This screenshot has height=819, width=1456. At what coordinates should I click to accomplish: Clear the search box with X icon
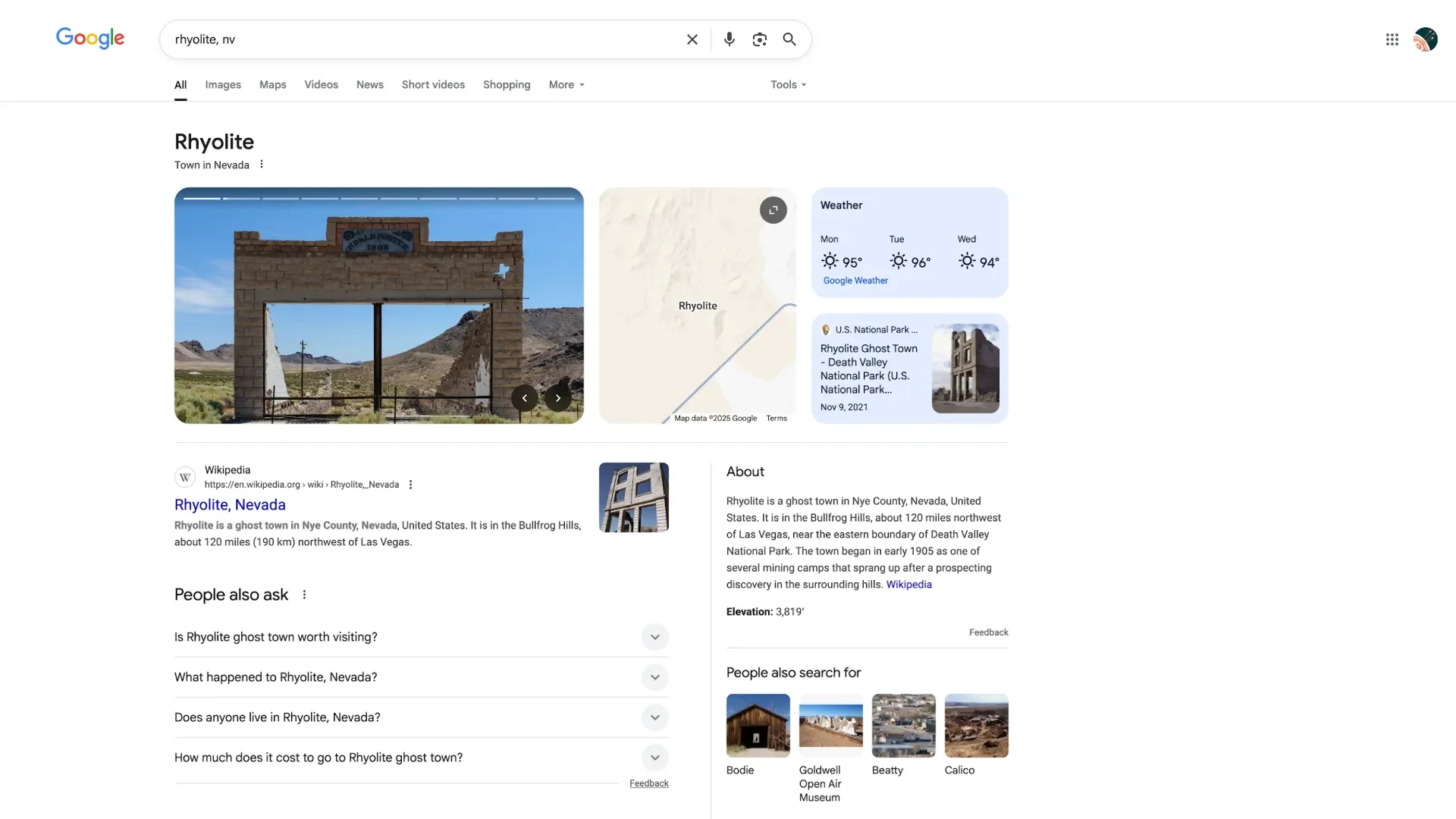(x=692, y=39)
